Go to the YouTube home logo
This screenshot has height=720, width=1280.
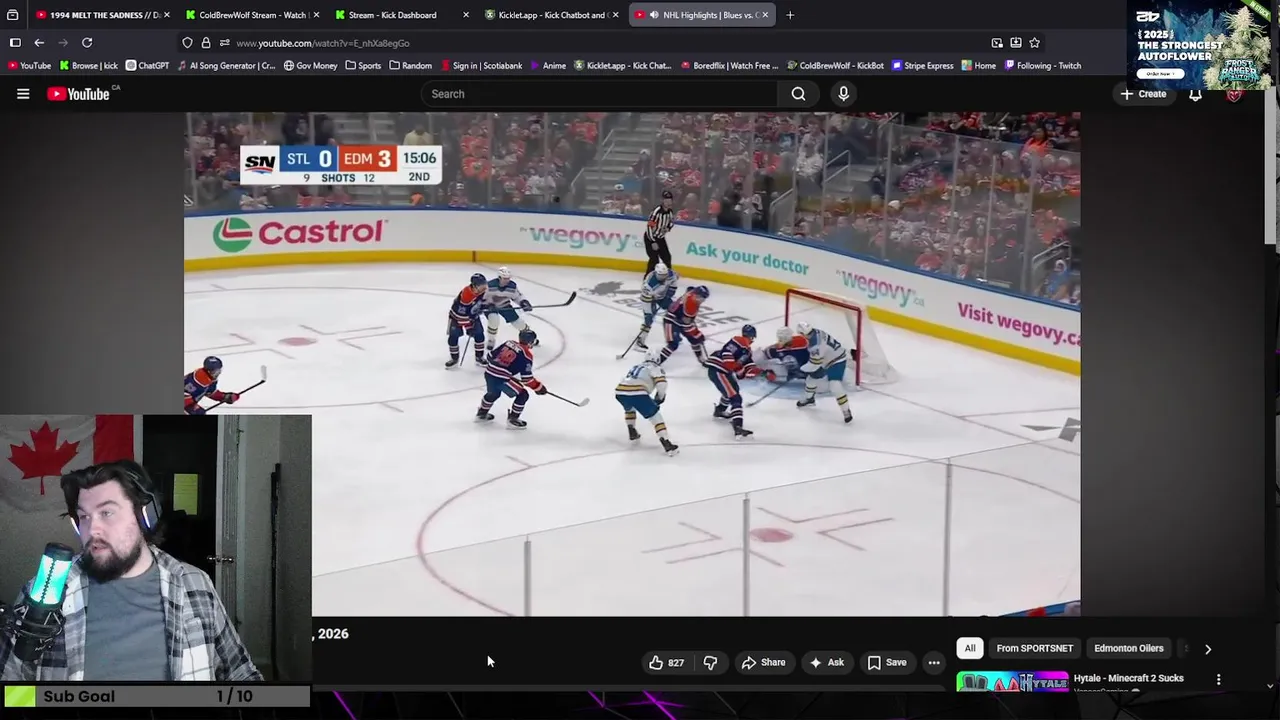click(78, 94)
